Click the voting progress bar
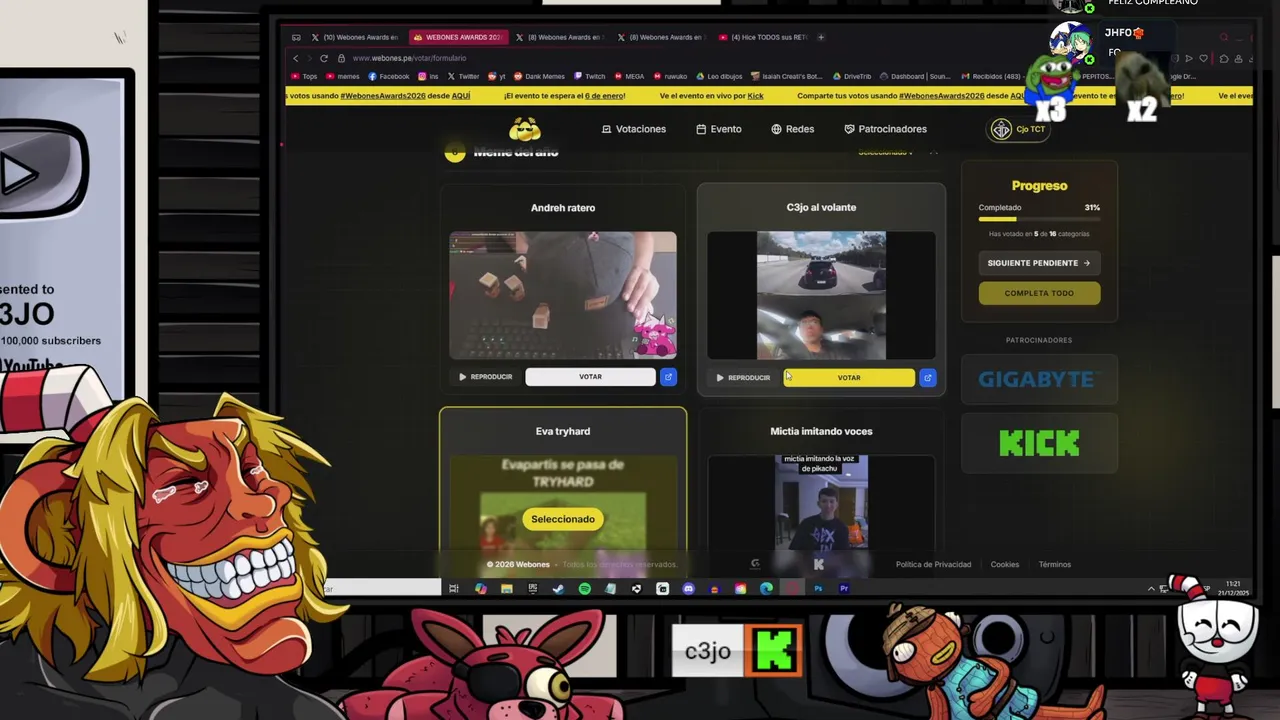The height and width of the screenshot is (720, 1280). tap(1039, 219)
